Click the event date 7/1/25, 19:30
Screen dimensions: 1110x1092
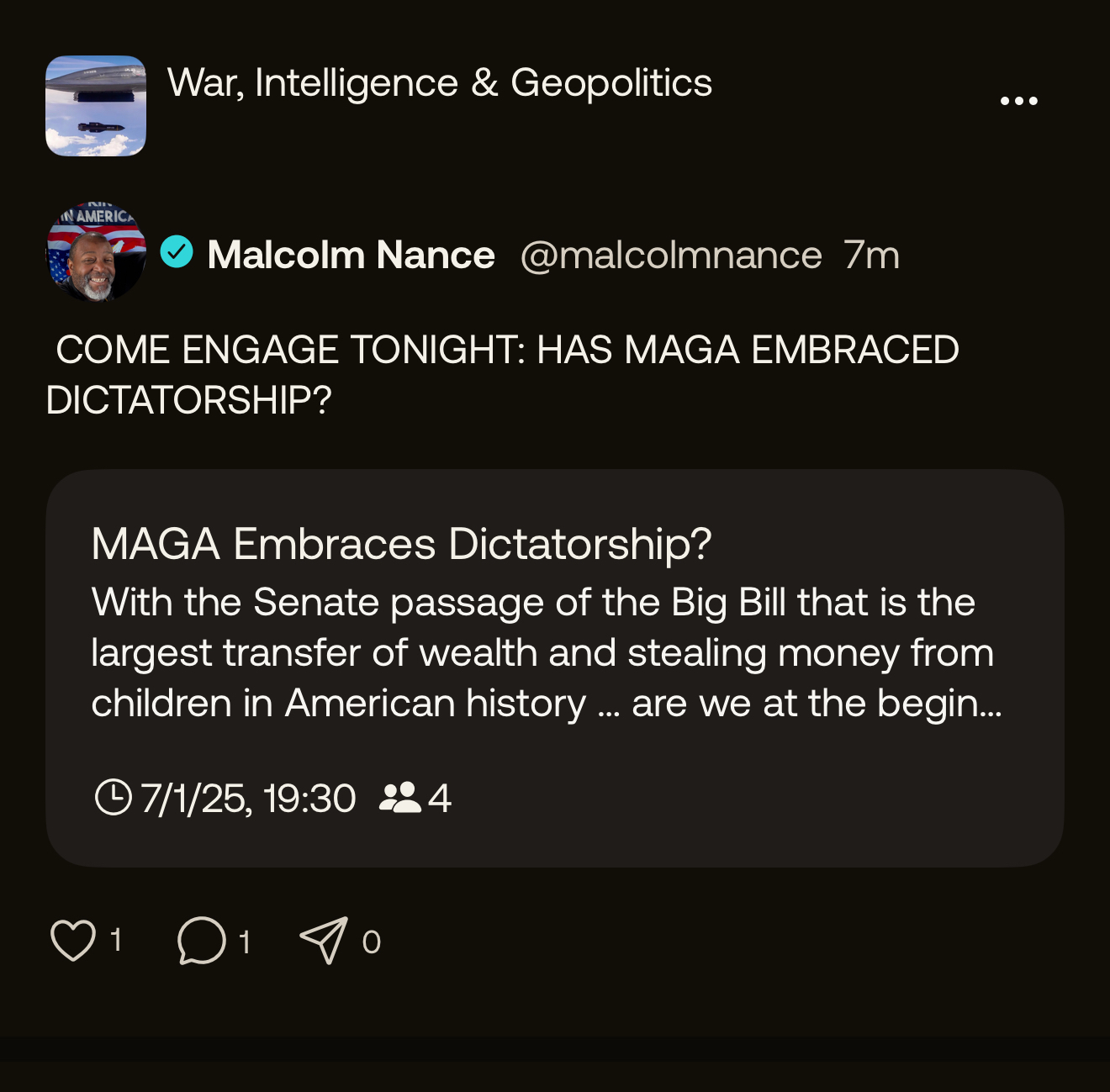248,798
